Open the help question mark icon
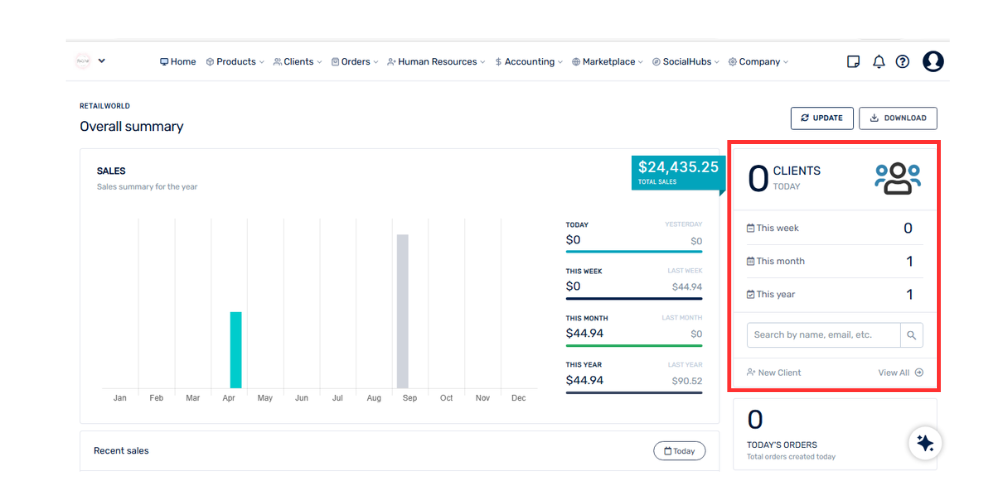The width and height of the screenshot is (1000, 500). pyautogui.click(x=902, y=62)
